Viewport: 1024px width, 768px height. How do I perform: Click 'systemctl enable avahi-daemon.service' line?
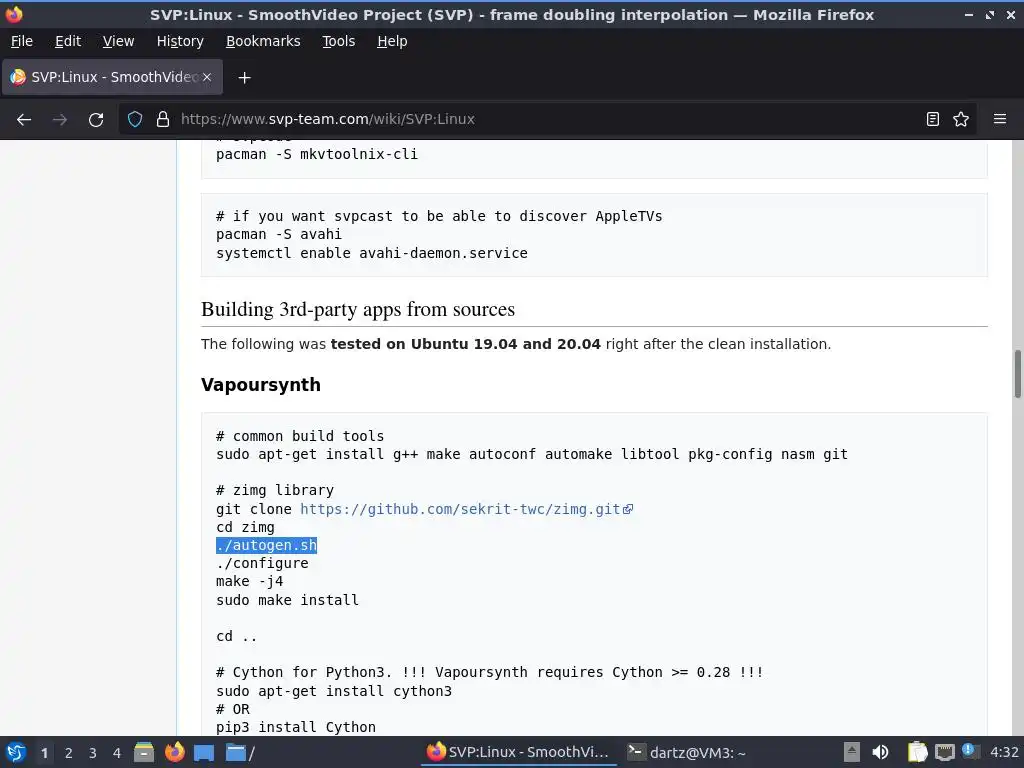tap(372, 253)
